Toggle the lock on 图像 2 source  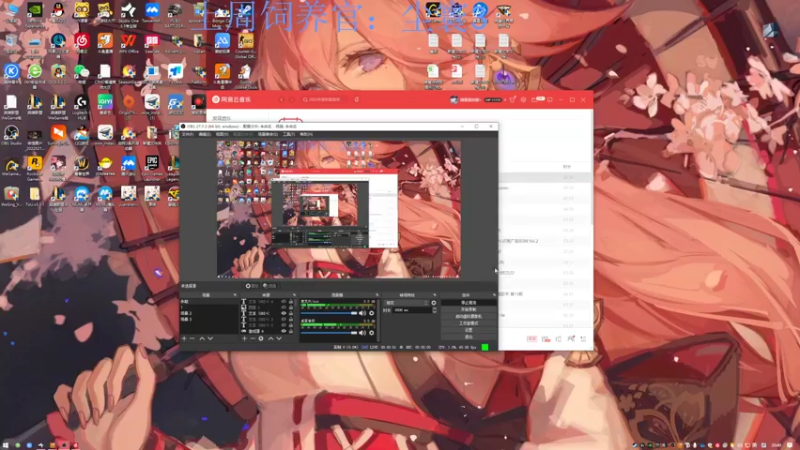[x=291, y=307]
